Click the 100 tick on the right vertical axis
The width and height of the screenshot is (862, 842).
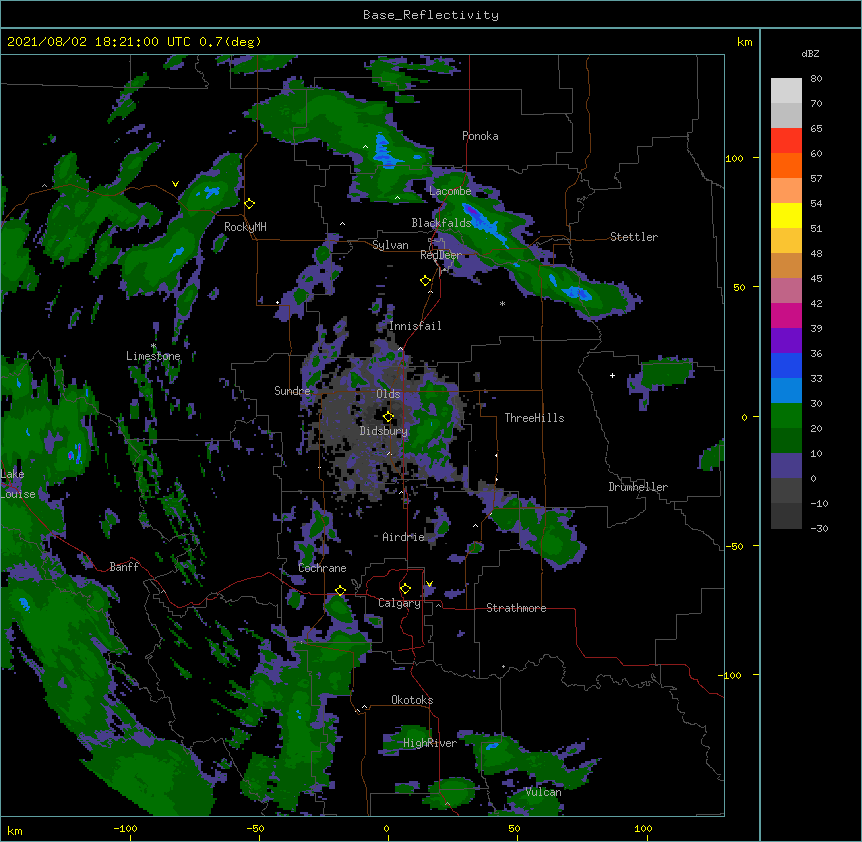734,158
